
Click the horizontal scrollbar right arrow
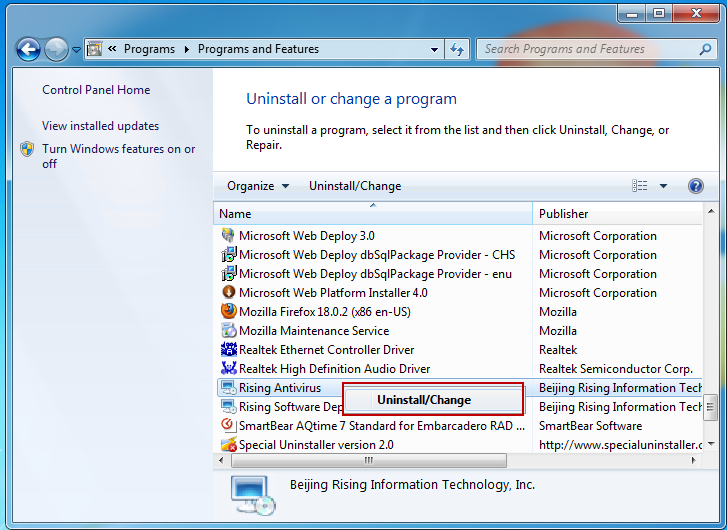694,460
